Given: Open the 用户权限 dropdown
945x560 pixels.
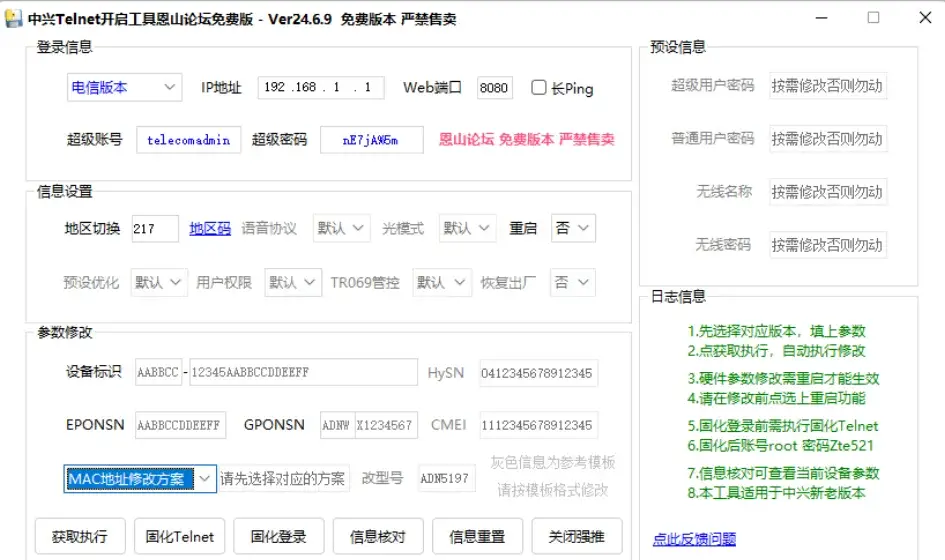Looking at the screenshot, I should 293,282.
